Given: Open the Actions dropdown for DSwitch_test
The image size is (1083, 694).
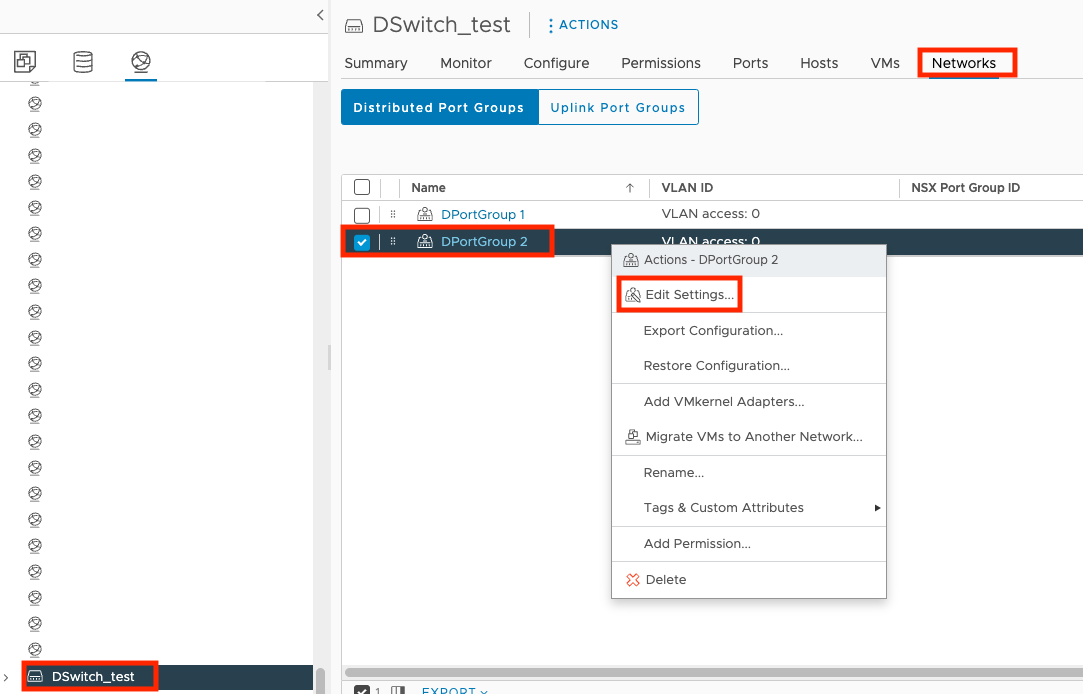Looking at the screenshot, I should (x=583, y=25).
